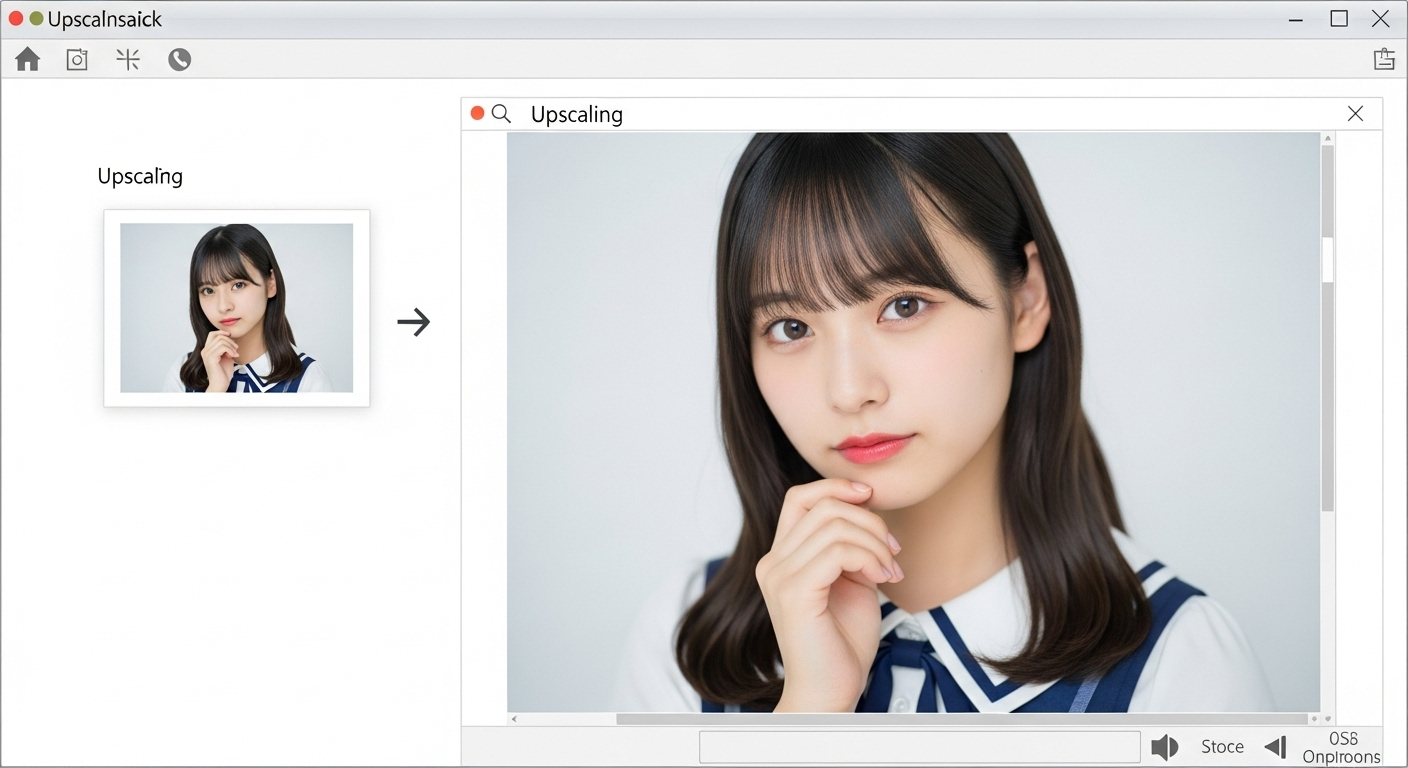This screenshot has height=768, width=1408.
Task: Click the arrow between thumbnail and preview
Action: 413,322
